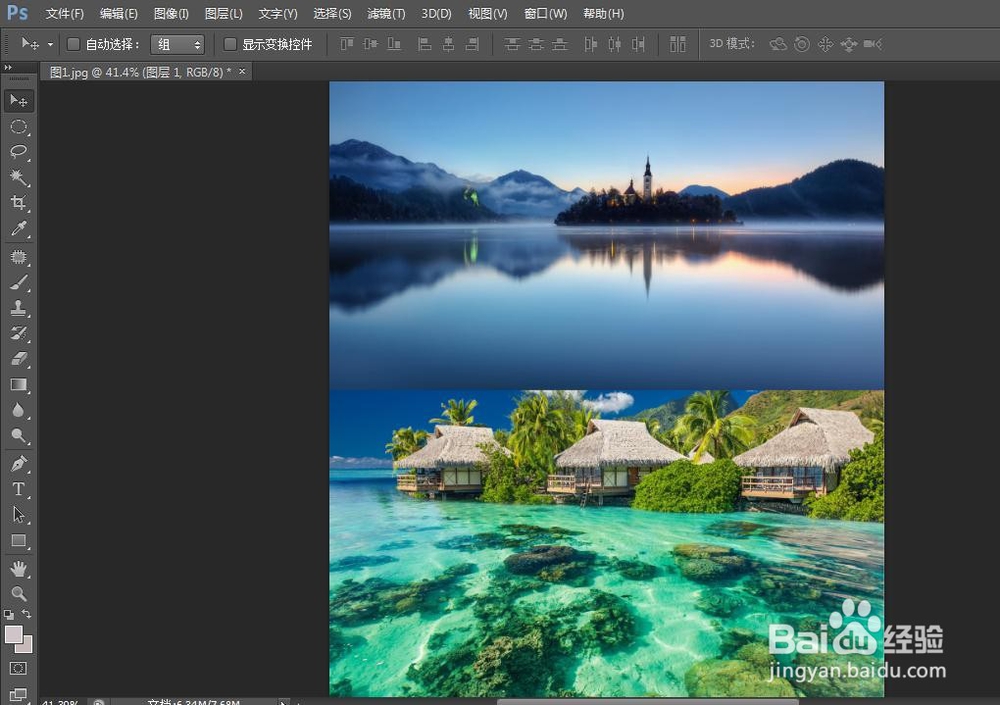Swap foreground and background colors

(x=27, y=614)
